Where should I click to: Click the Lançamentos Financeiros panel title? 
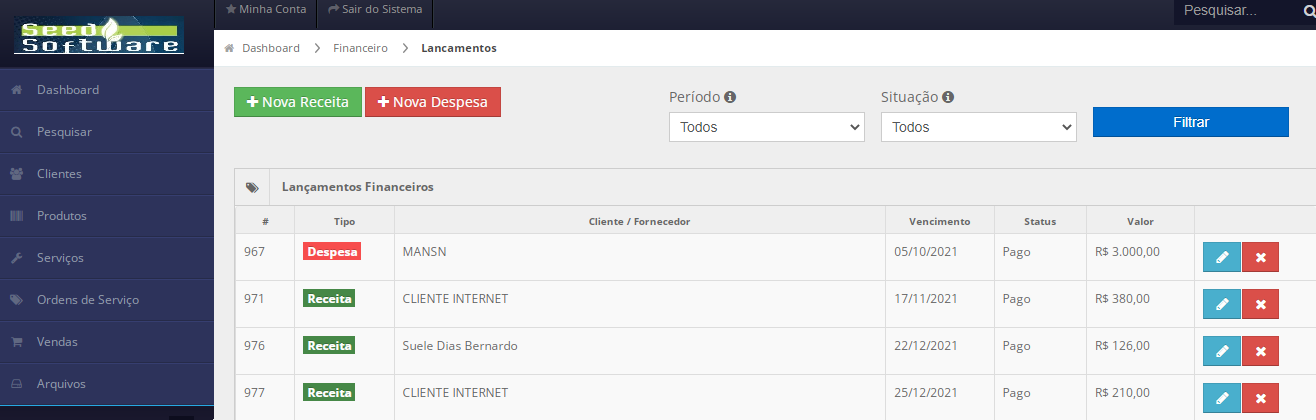tap(358, 187)
